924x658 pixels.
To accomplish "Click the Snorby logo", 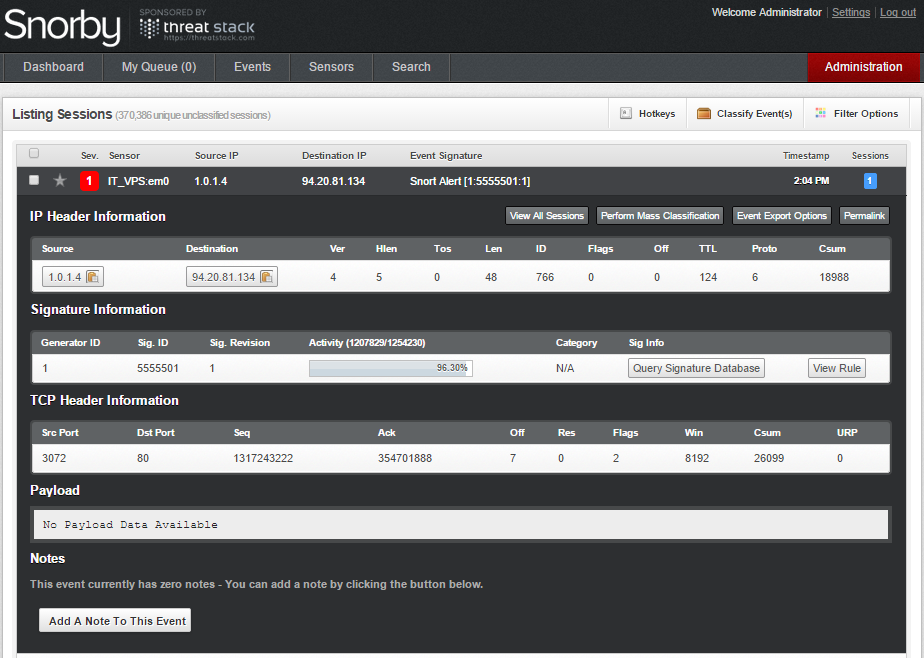I will [x=62, y=27].
